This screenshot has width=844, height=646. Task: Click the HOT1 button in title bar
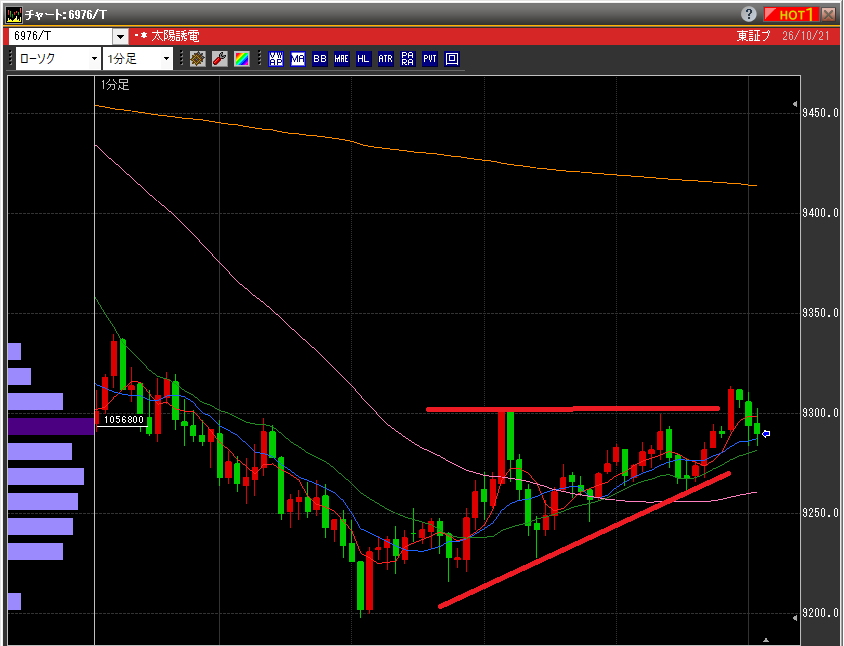coord(791,14)
